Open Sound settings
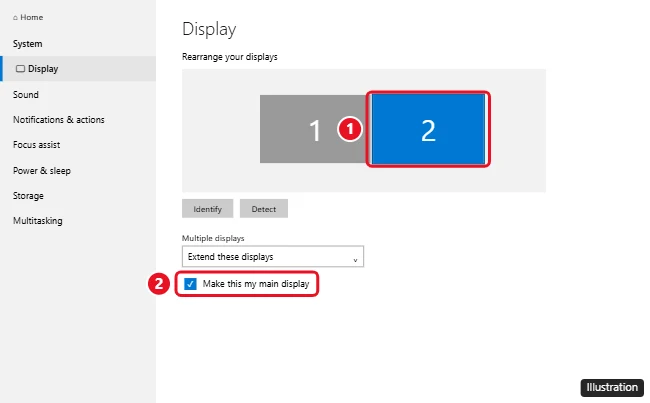This screenshot has width=650, height=403. 26,95
